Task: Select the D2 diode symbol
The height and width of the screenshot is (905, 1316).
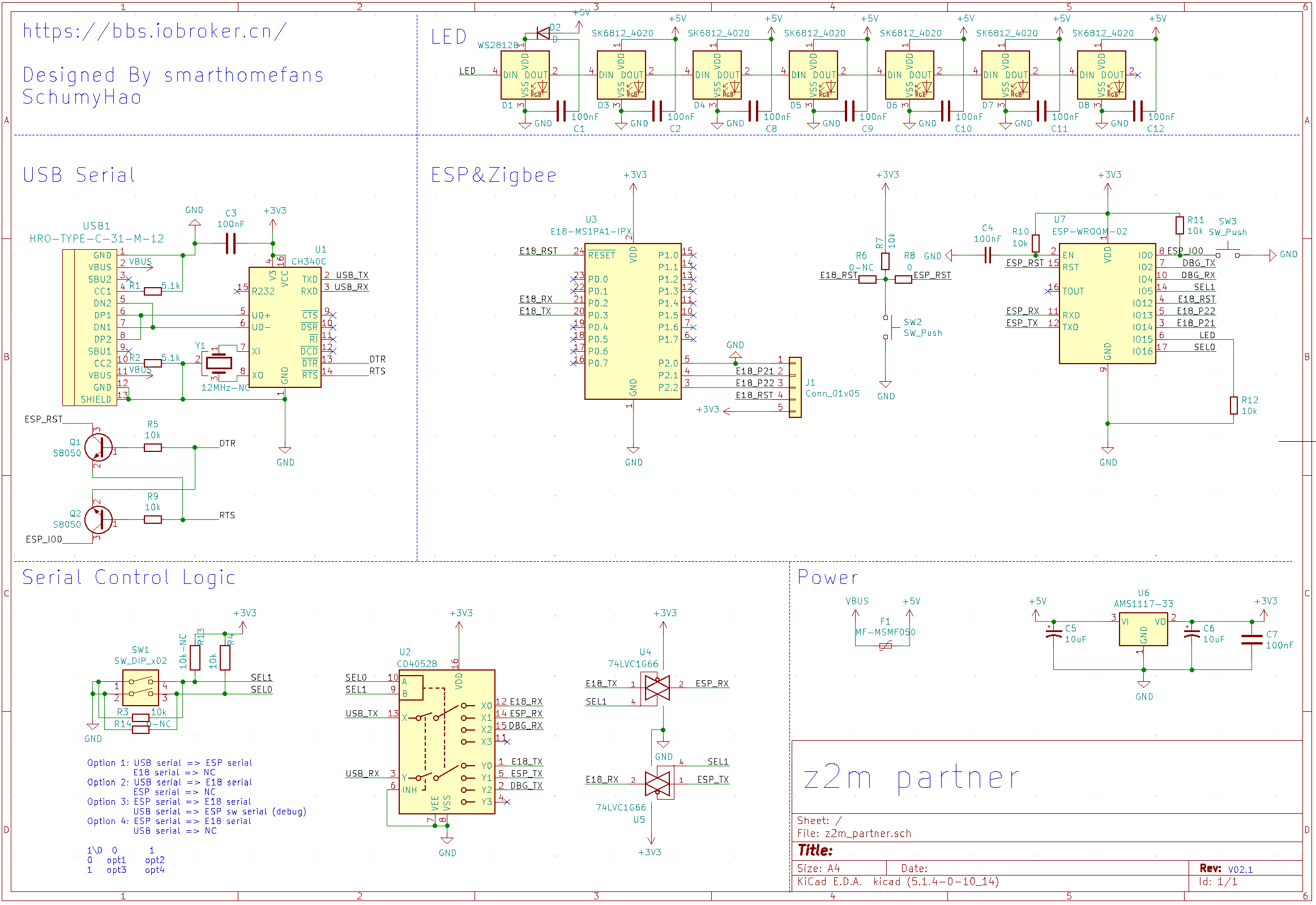Action: (543, 33)
